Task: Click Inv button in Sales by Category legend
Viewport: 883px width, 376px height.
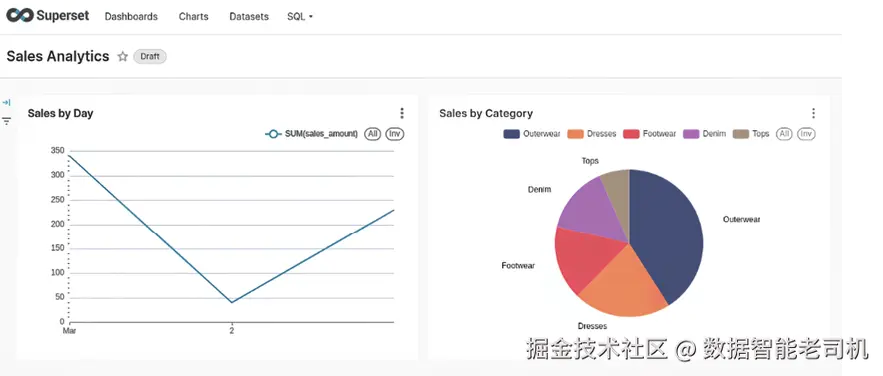Action: [x=806, y=134]
